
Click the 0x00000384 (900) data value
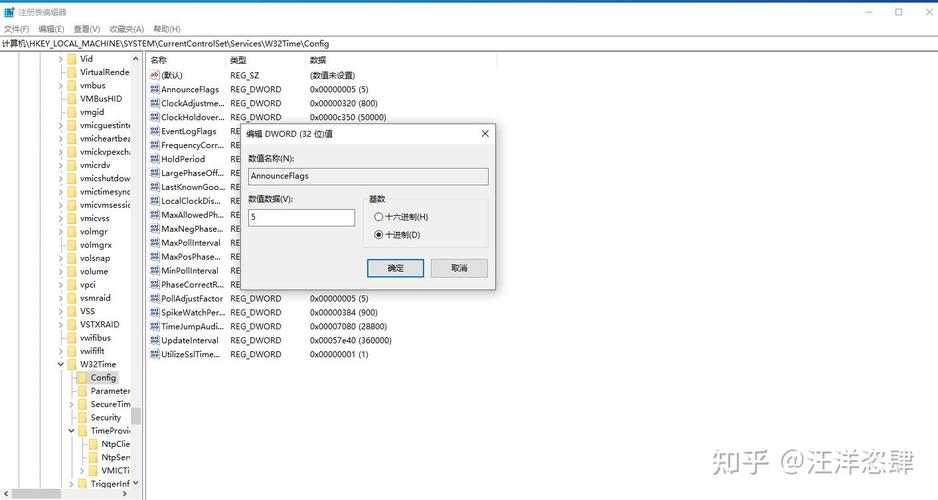[x=343, y=312]
